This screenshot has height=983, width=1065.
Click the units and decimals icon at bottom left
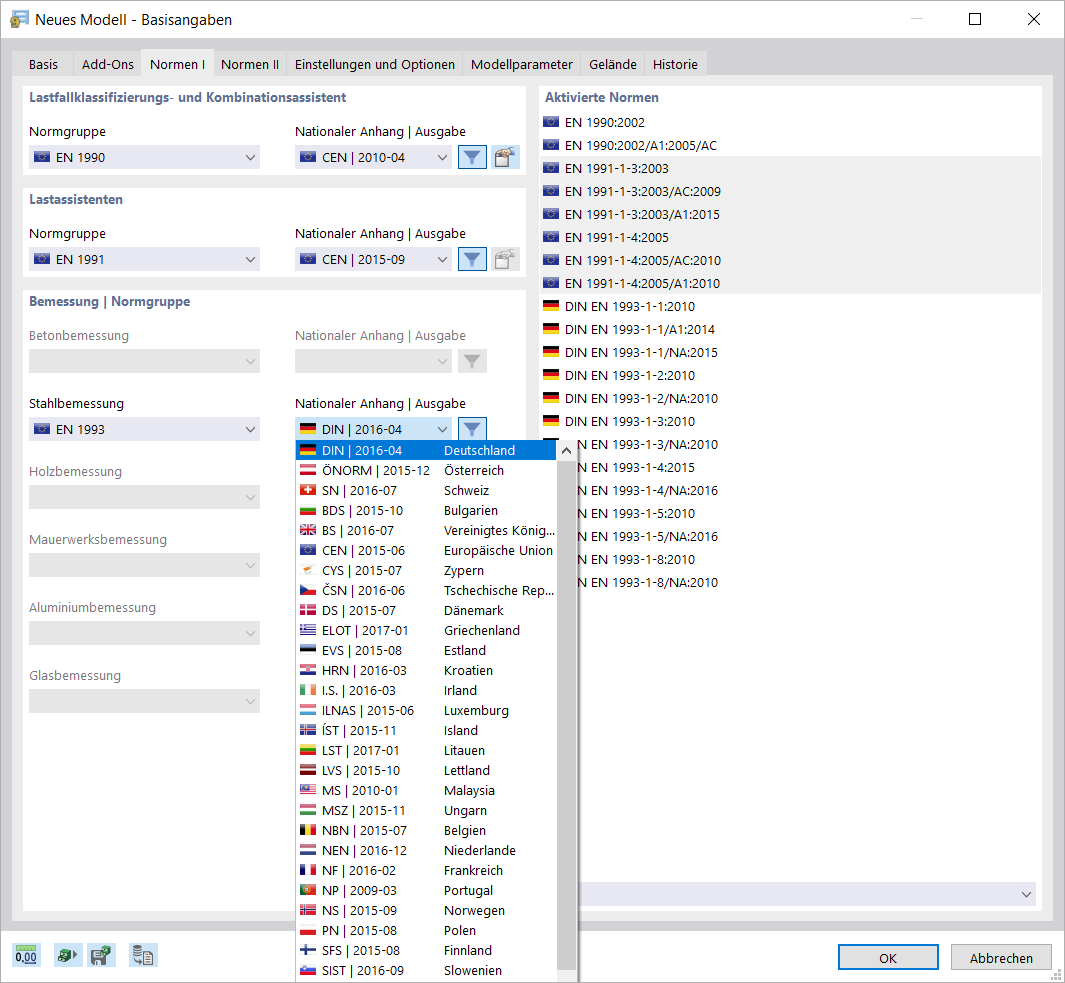click(26, 956)
